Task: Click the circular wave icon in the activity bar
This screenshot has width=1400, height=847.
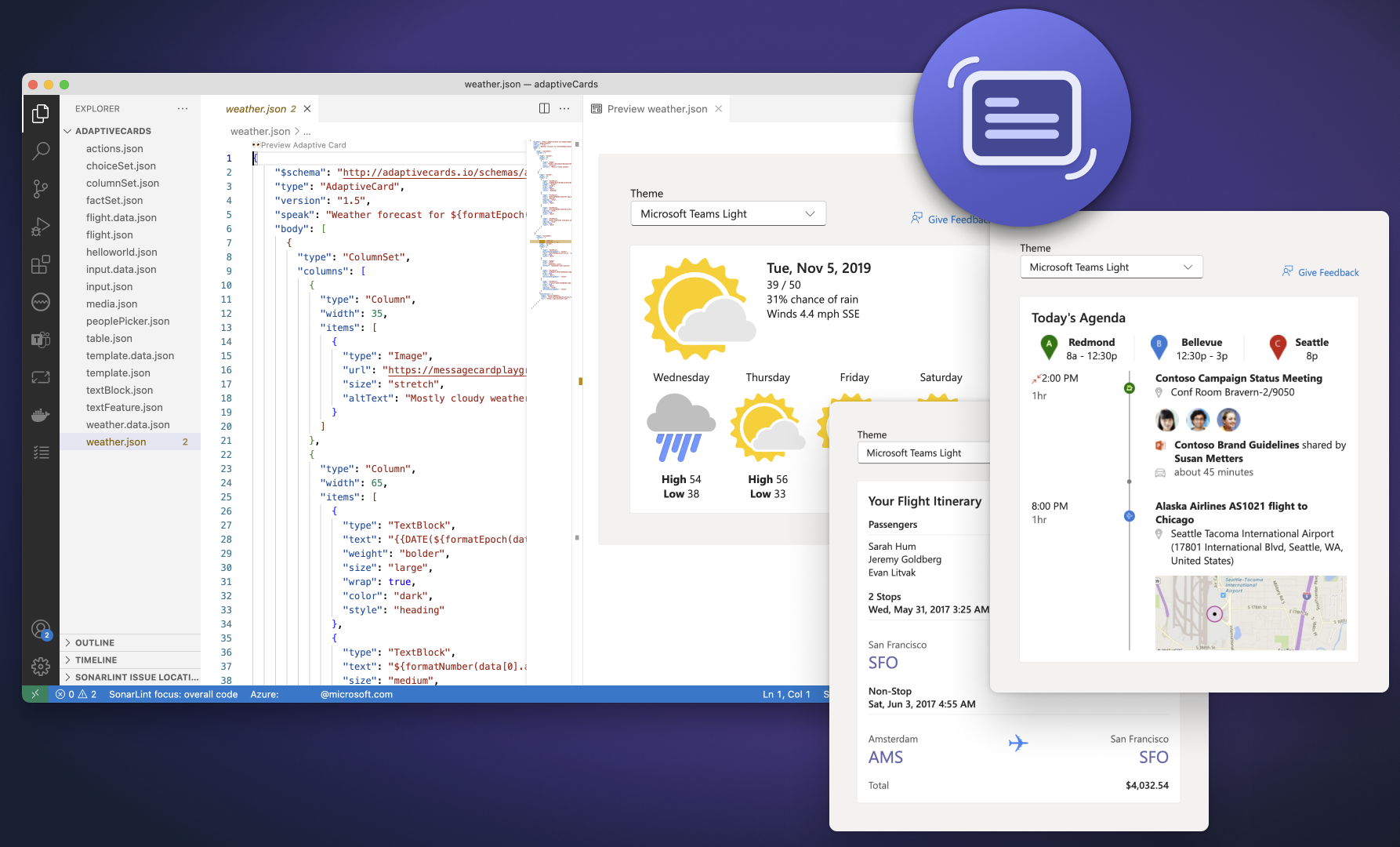Action: [x=41, y=302]
